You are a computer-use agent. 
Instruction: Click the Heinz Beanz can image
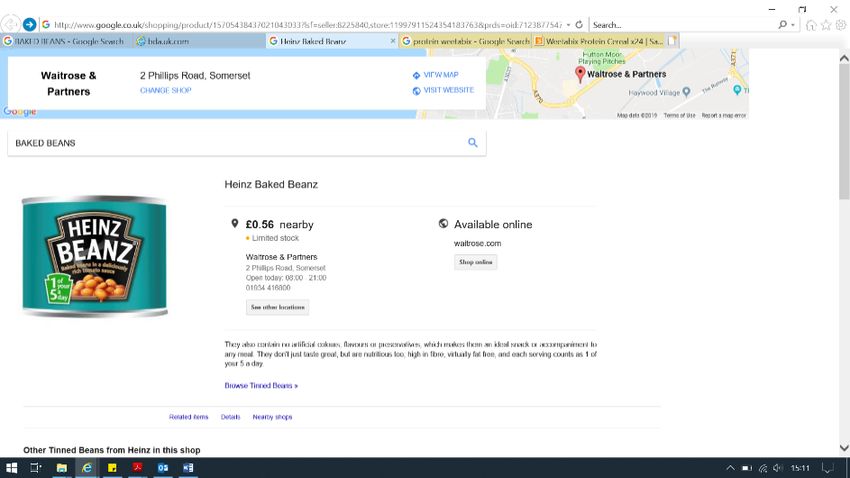[94, 256]
